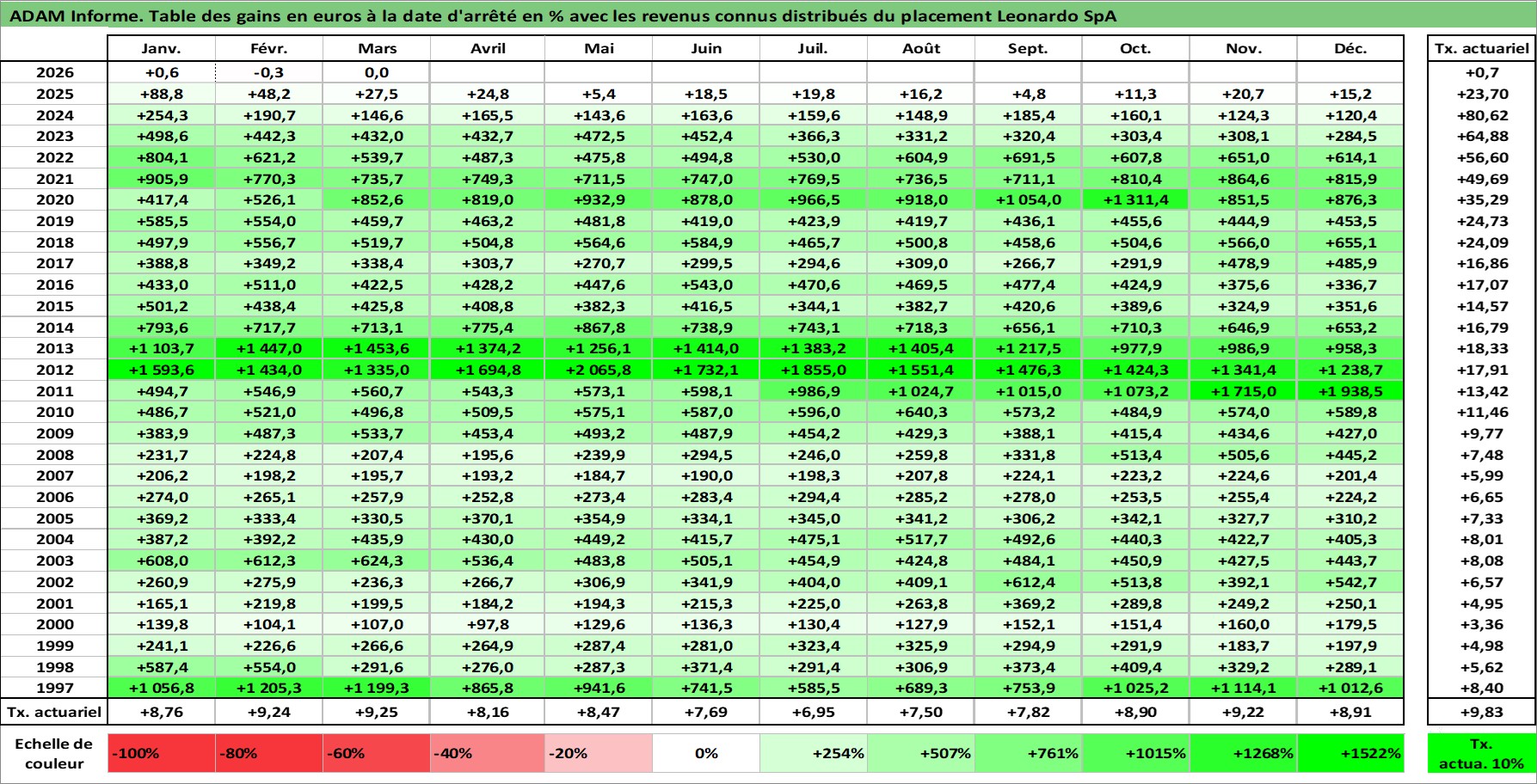Select the '+612,4' cell for September 2002

[1029, 582]
